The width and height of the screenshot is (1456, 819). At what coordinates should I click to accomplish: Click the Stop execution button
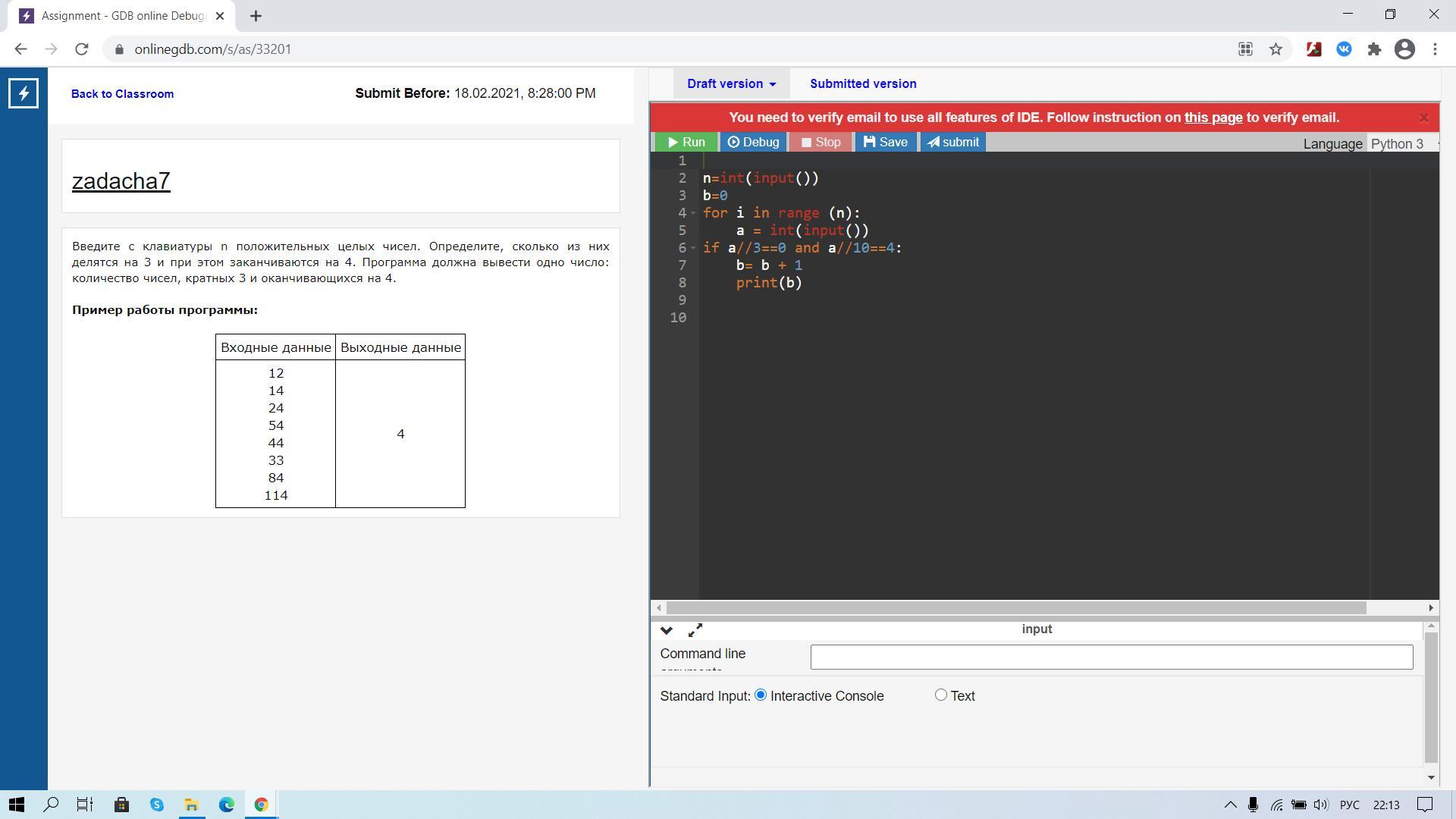[x=821, y=143]
